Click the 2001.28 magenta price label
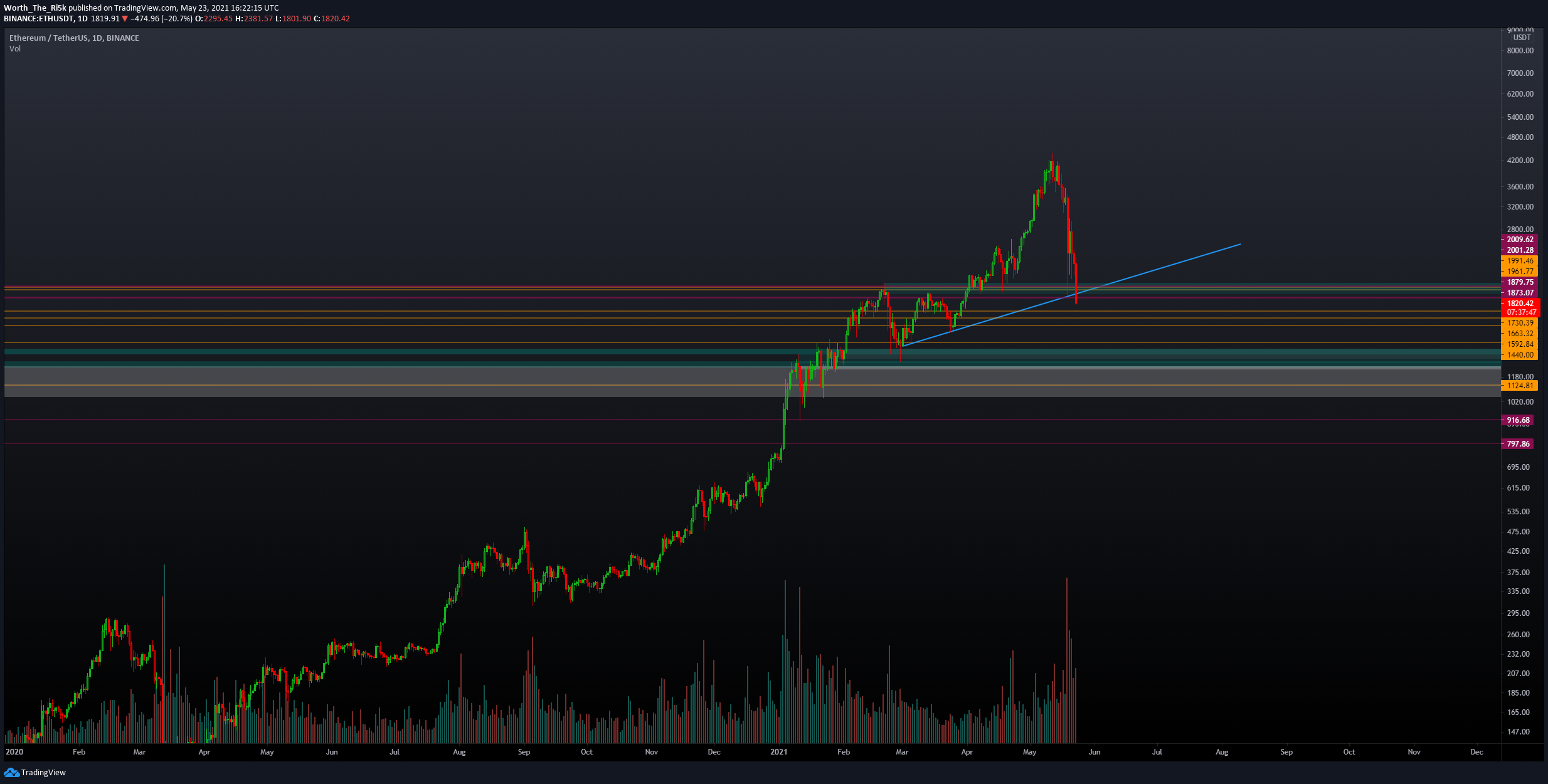Image resolution: width=1548 pixels, height=784 pixels. [x=1520, y=250]
